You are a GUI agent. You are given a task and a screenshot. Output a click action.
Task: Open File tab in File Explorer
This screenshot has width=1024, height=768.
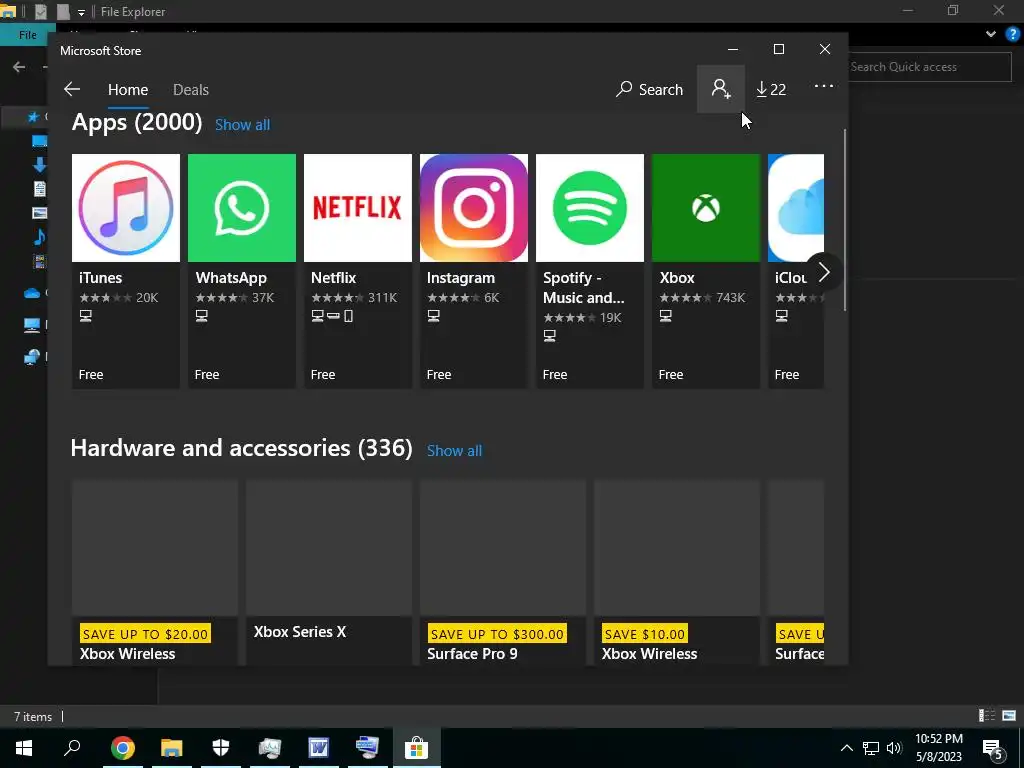pos(27,35)
